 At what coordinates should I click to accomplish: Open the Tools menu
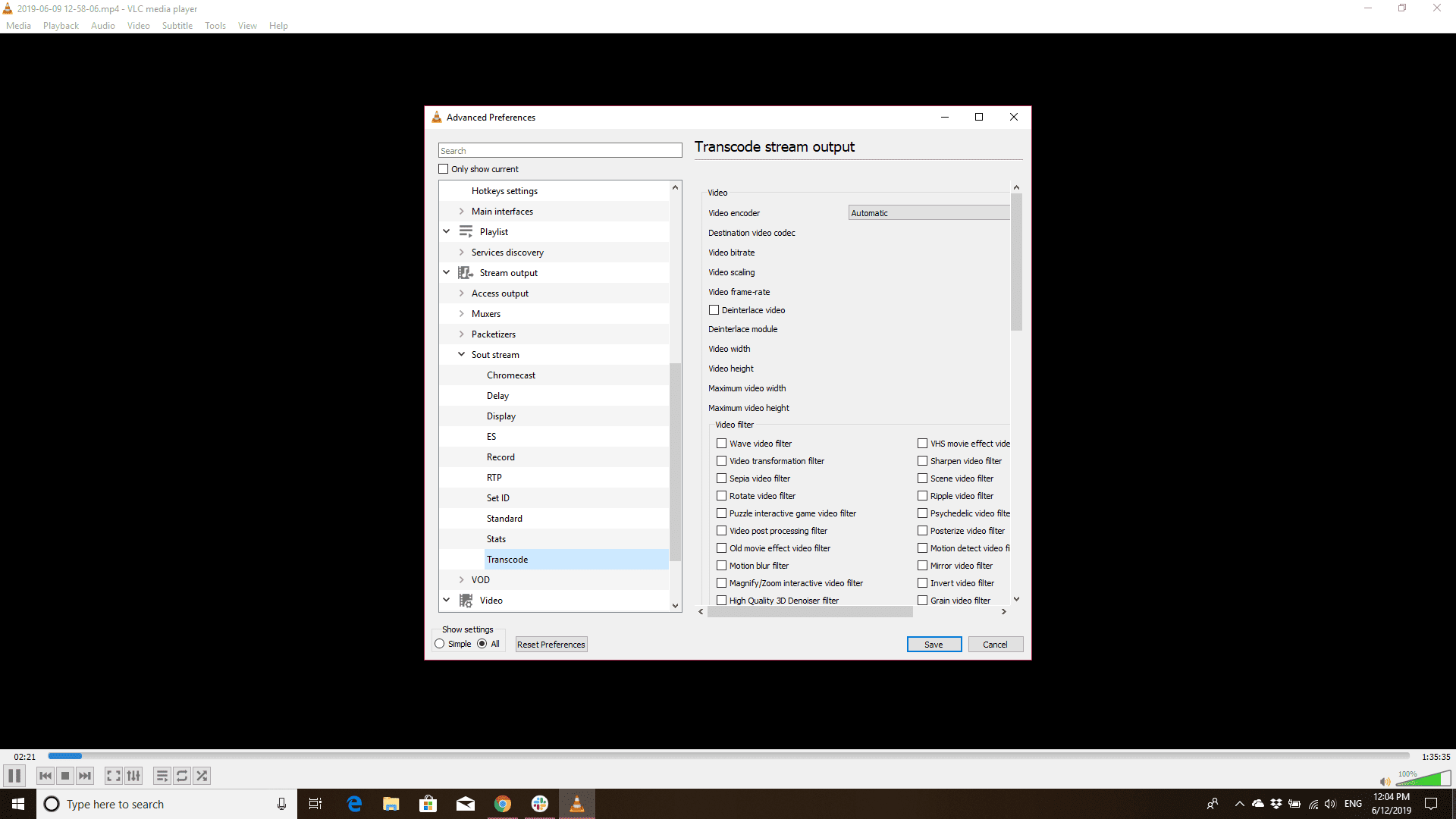pyautogui.click(x=215, y=26)
